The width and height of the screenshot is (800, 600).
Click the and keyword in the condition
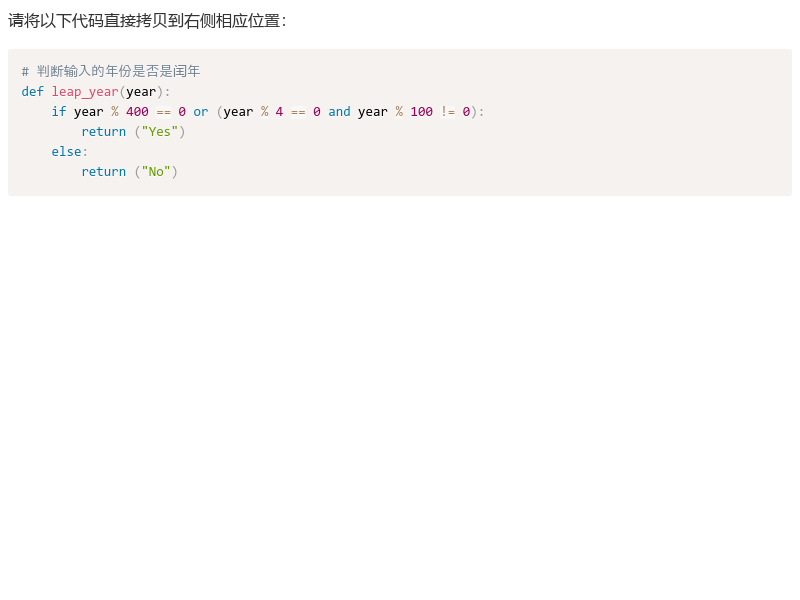pyautogui.click(x=339, y=112)
